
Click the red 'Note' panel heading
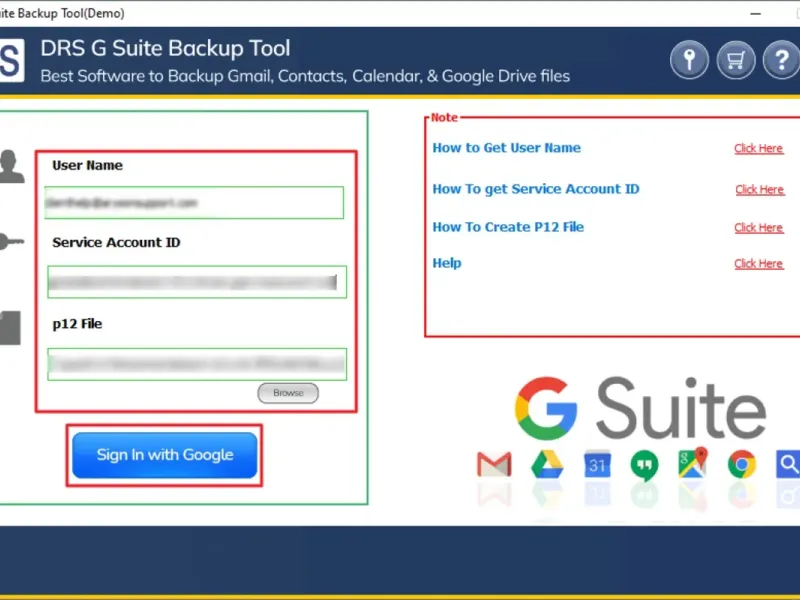(444, 117)
